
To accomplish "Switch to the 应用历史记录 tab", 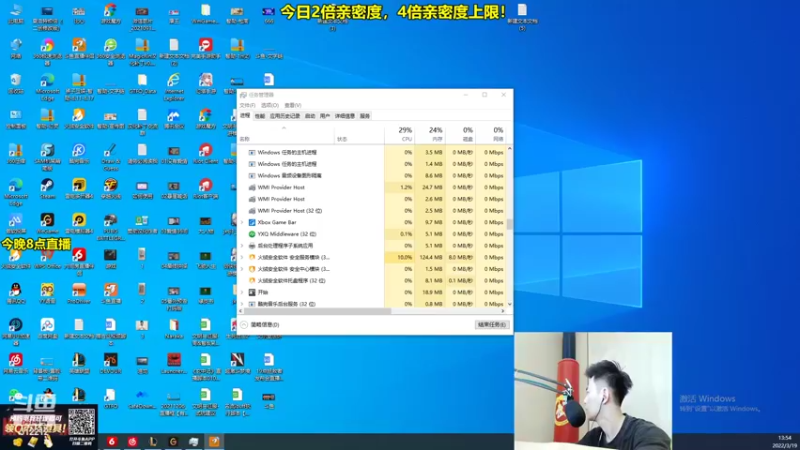I will (x=285, y=116).
